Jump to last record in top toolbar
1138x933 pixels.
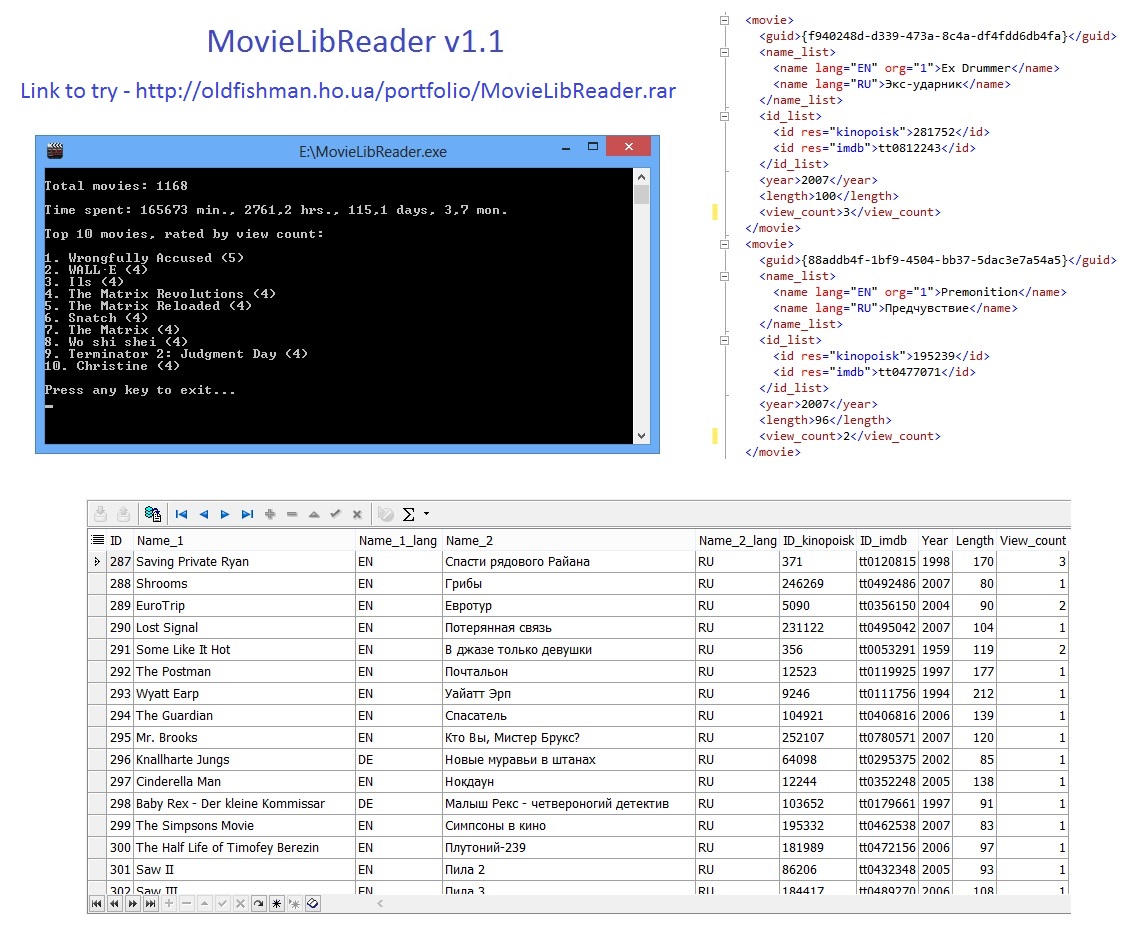click(247, 514)
